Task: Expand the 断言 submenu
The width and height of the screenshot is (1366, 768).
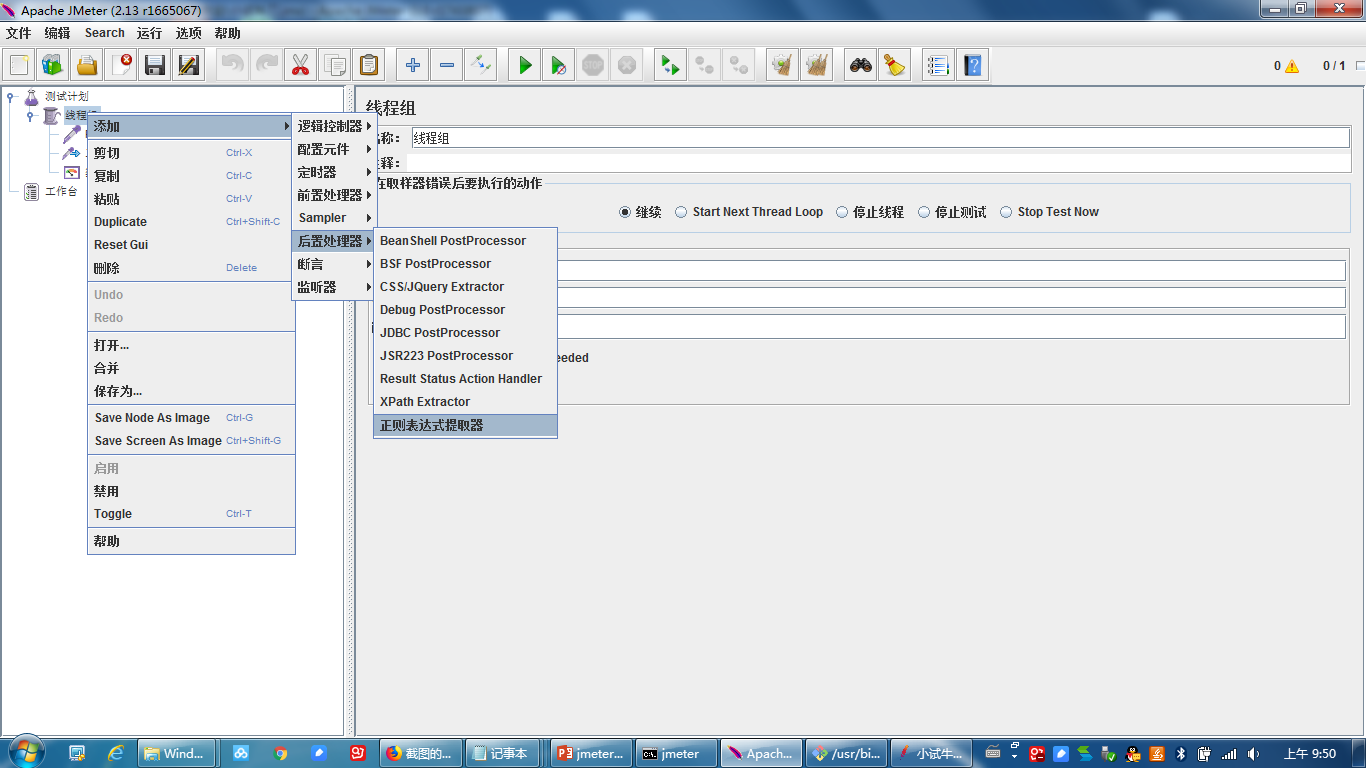Action: click(x=333, y=264)
